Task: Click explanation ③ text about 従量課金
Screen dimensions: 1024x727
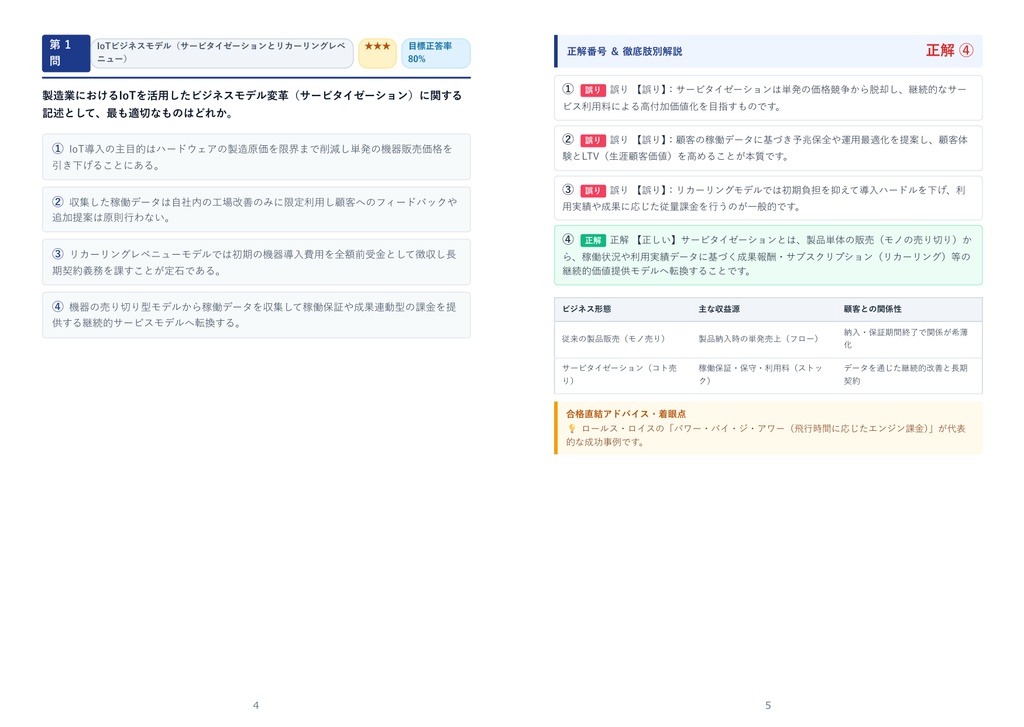Action: [764, 198]
